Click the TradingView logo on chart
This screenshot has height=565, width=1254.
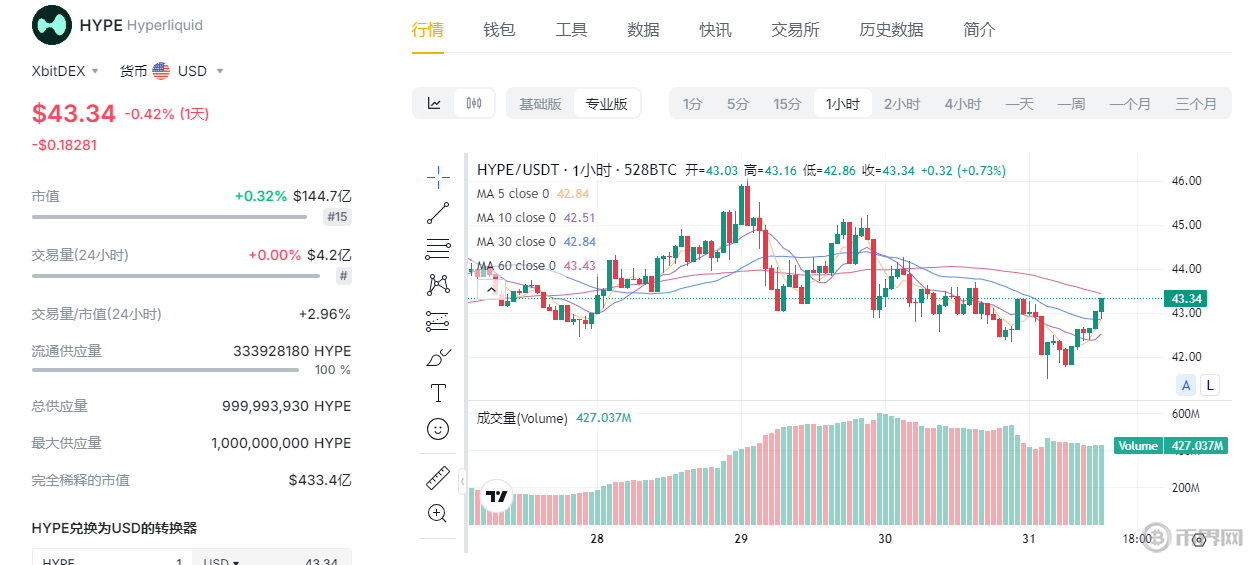coord(496,496)
